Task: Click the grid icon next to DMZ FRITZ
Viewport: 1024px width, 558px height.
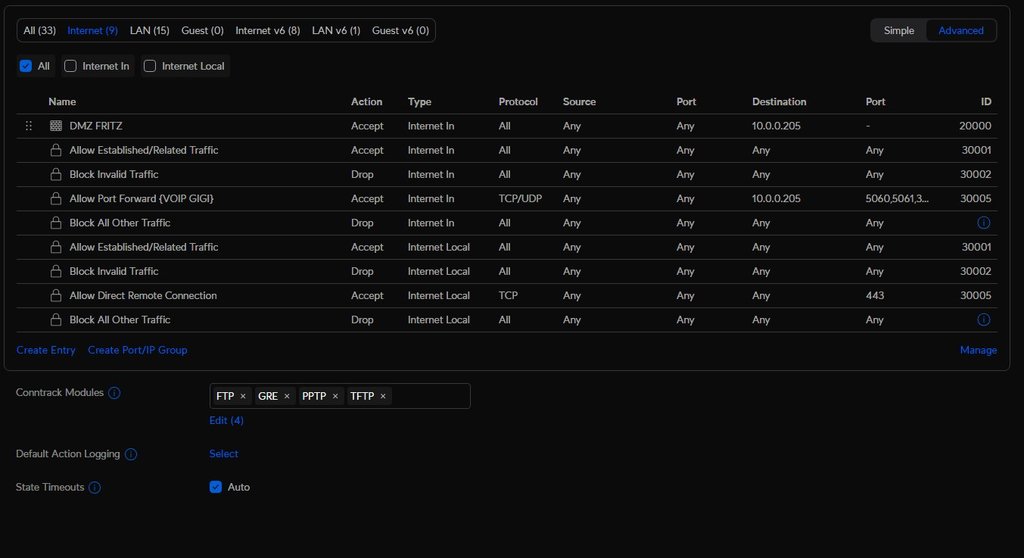Action: 56,125
